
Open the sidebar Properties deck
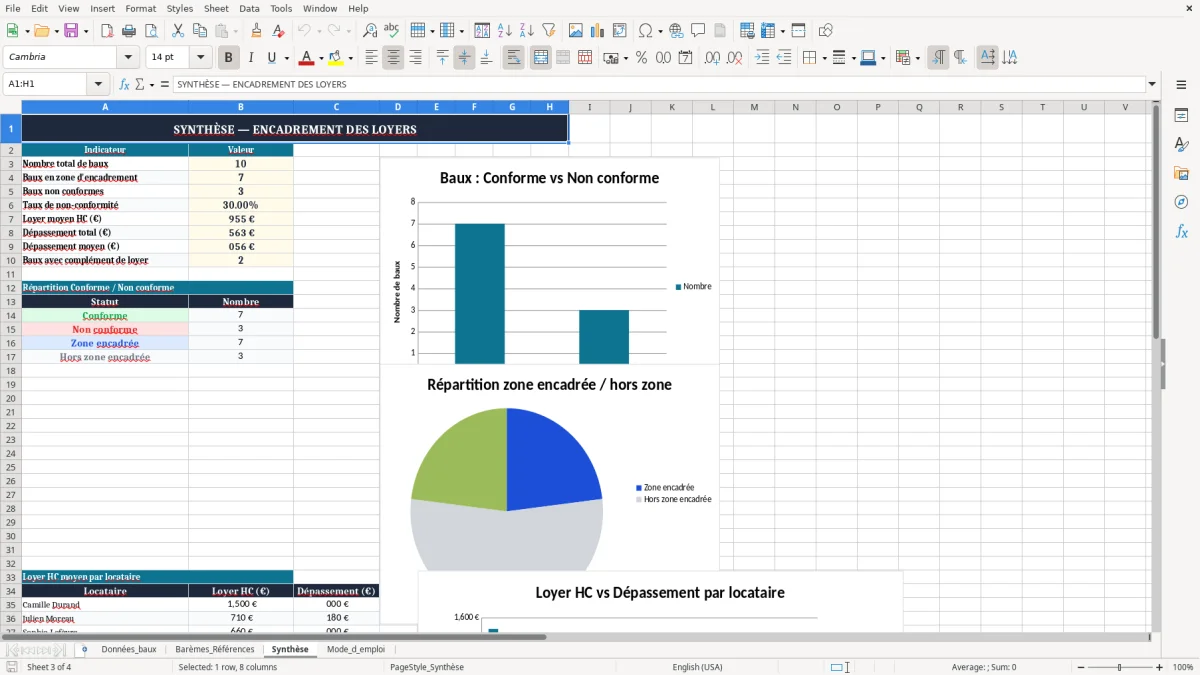[x=1181, y=116]
